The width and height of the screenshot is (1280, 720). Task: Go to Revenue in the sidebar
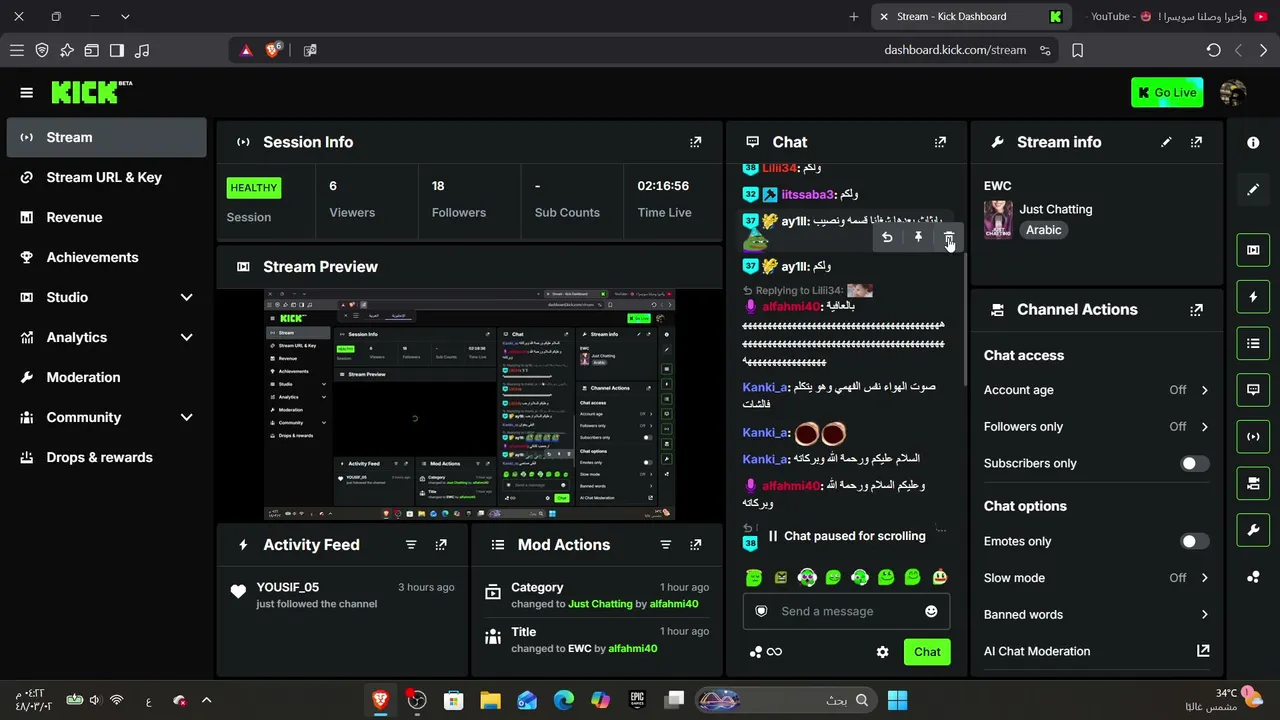[x=106, y=218]
